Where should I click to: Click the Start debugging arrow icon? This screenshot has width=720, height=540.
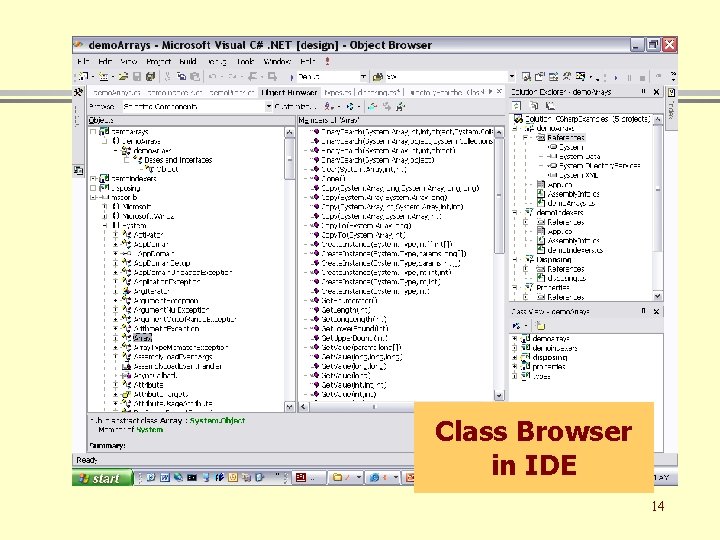(x=291, y=77)
